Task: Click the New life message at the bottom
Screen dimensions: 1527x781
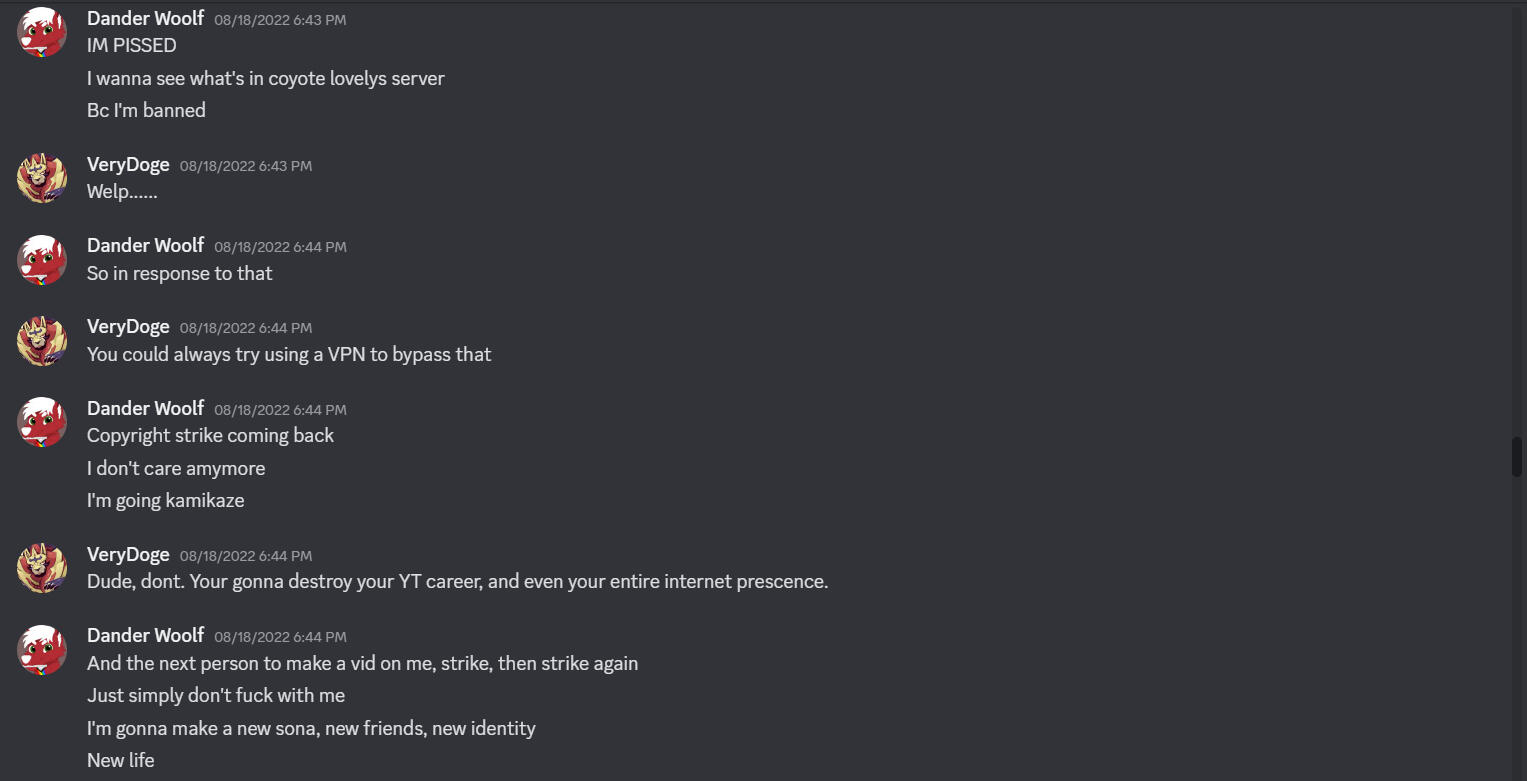Action: point(120,760)
